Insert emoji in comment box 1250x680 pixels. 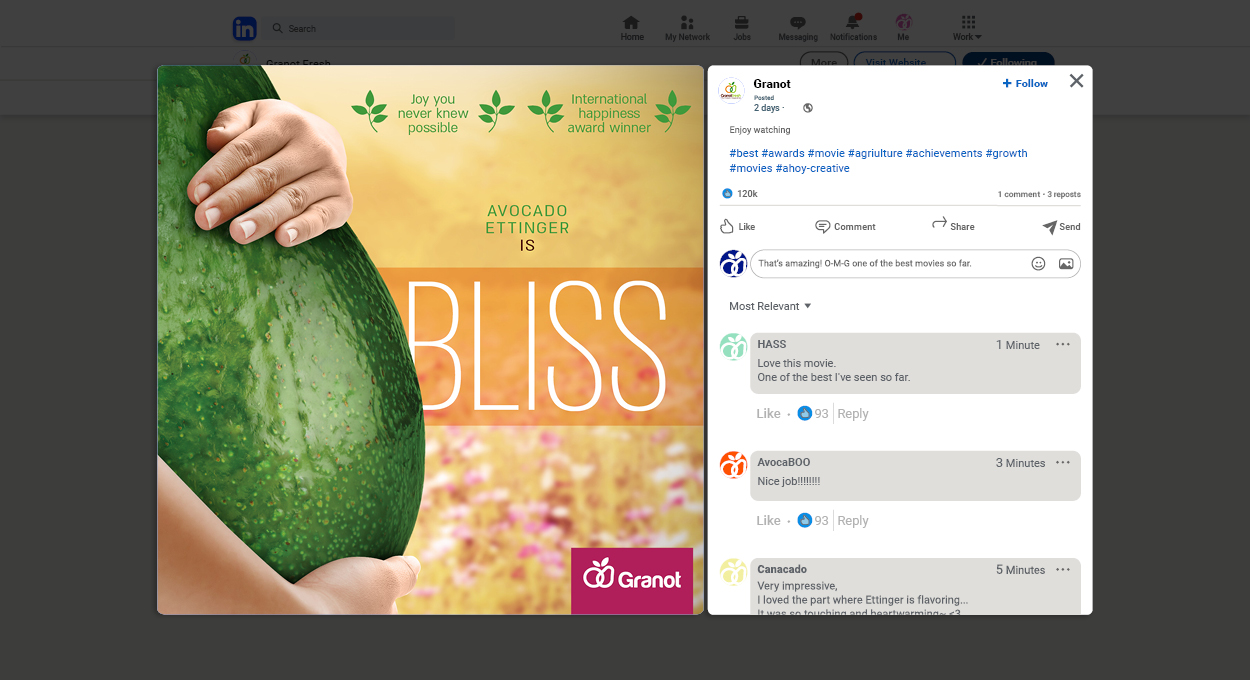[1038, 264]
